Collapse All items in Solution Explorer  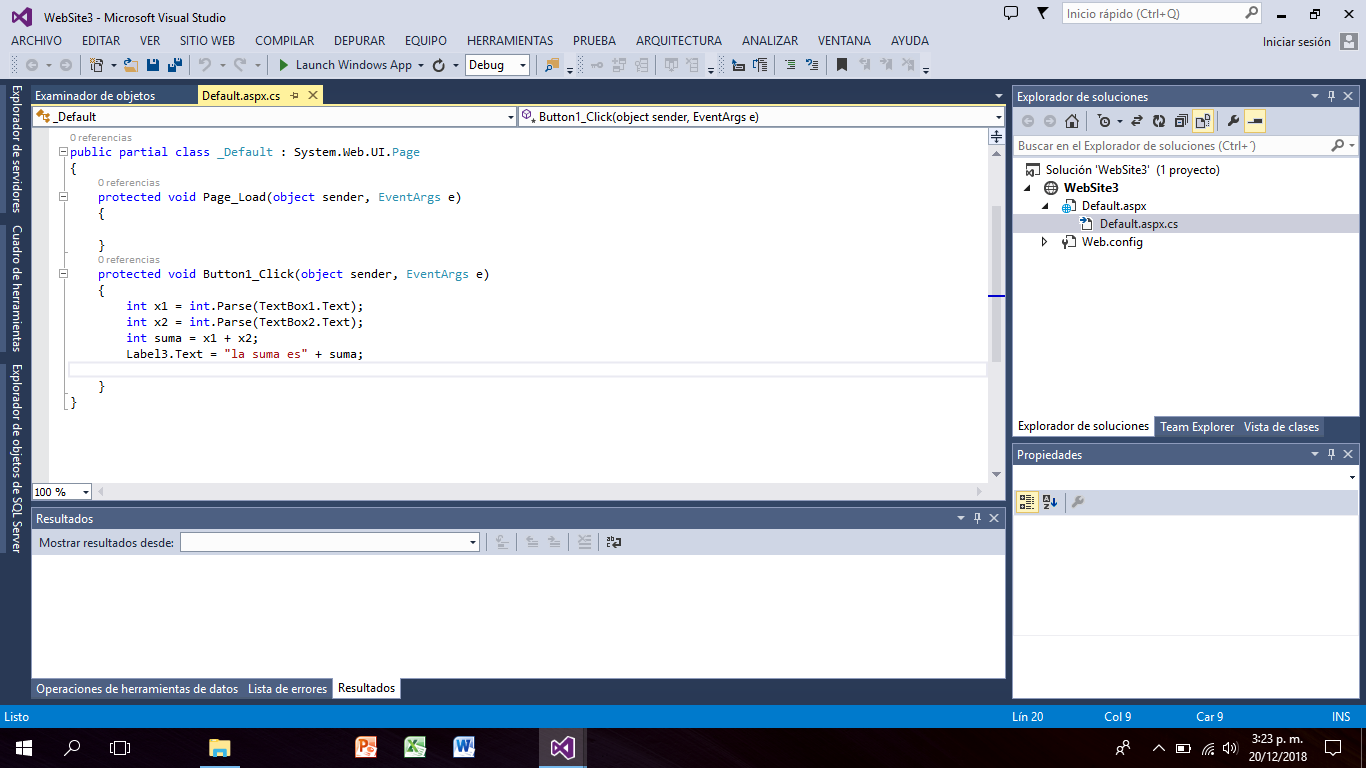pyautogui.click(x=1181, y=121)
